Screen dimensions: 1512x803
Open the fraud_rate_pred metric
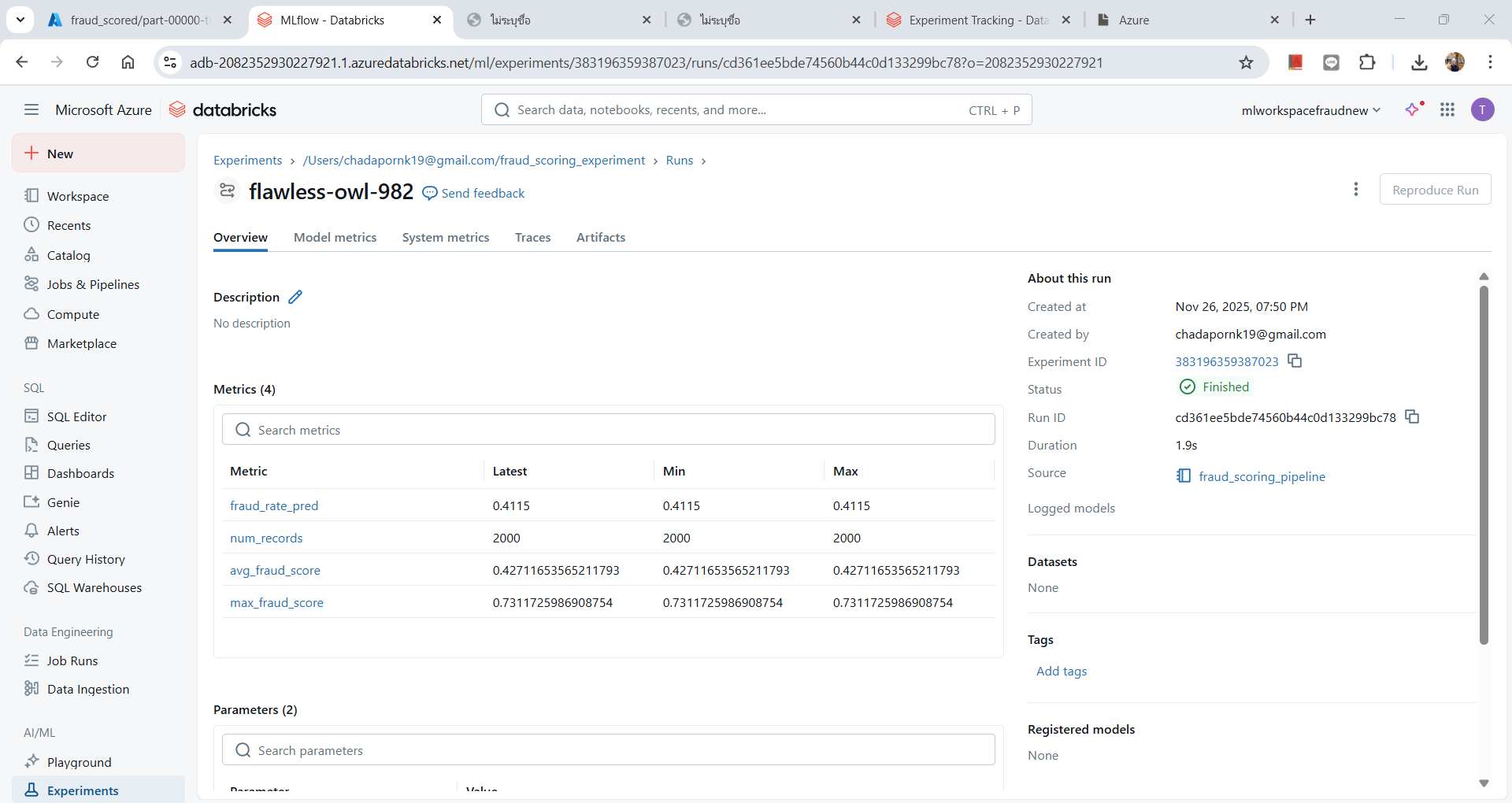[274, 505]
